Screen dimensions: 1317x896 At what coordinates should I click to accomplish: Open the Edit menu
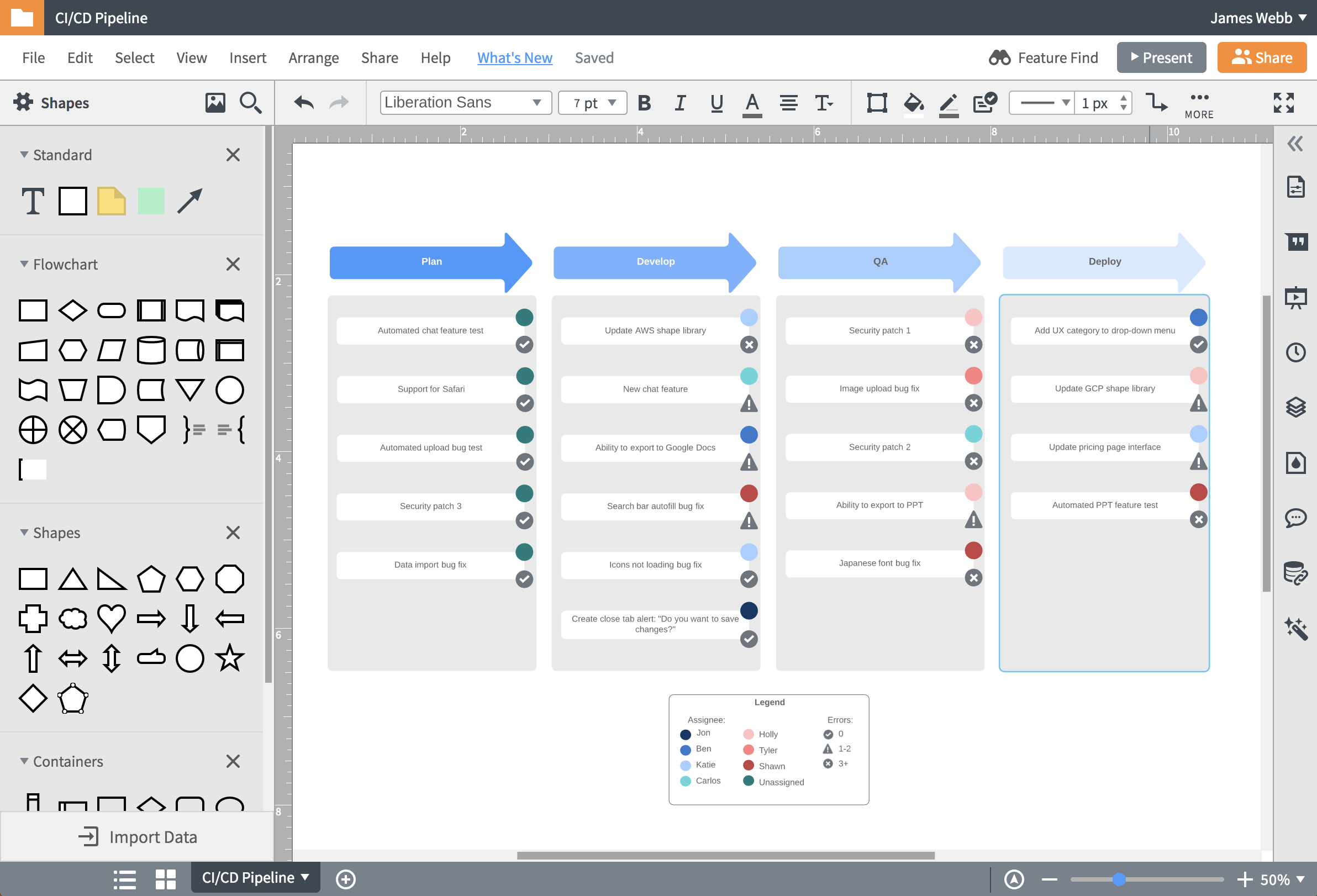pyautogui.click(x=79, y=56)
